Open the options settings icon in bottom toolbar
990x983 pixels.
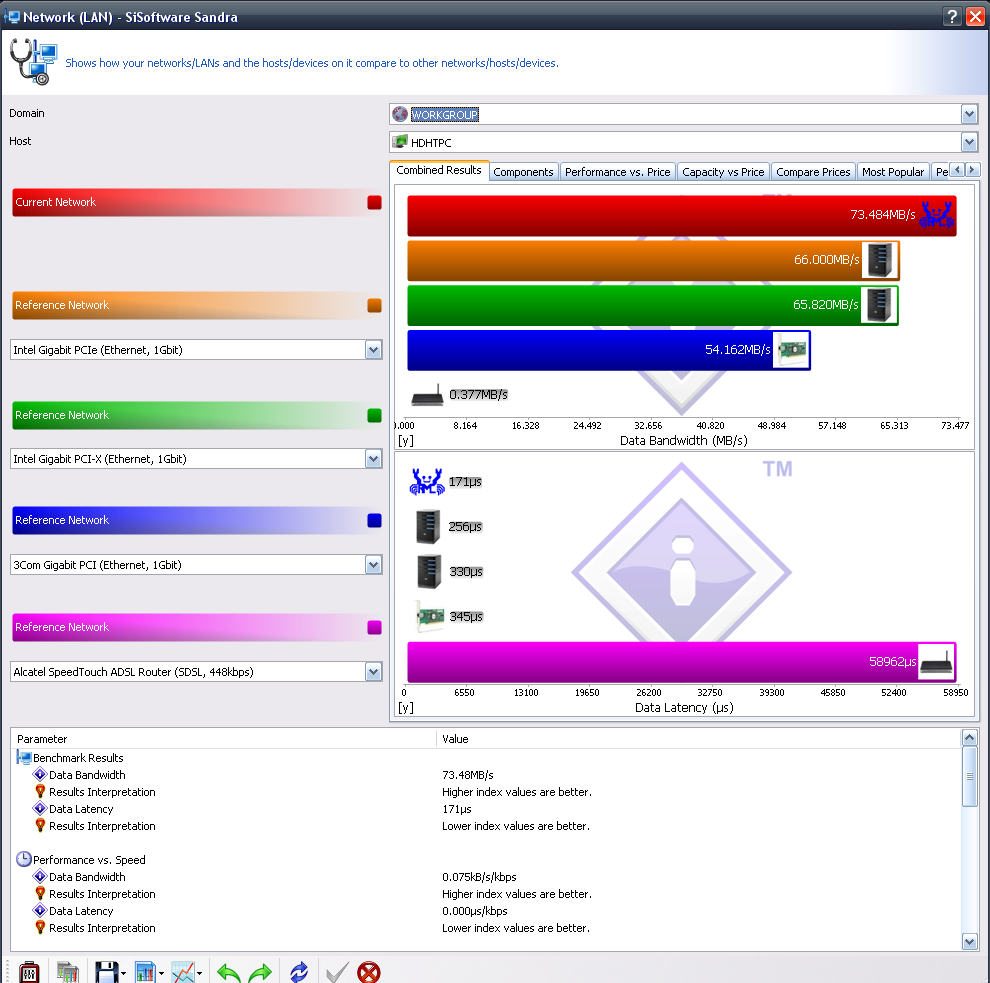(x=29, y=972)
